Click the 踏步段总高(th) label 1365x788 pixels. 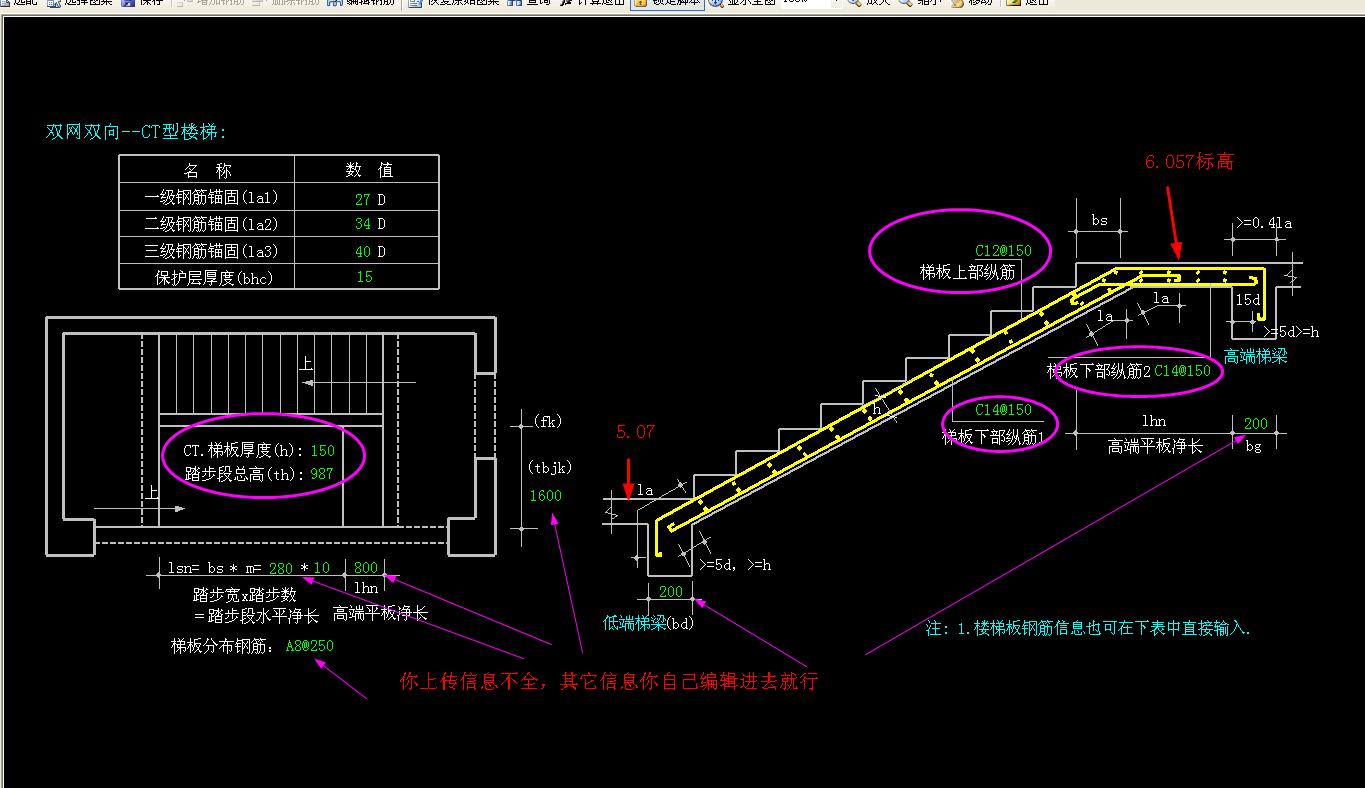click(x=244, y=474)
